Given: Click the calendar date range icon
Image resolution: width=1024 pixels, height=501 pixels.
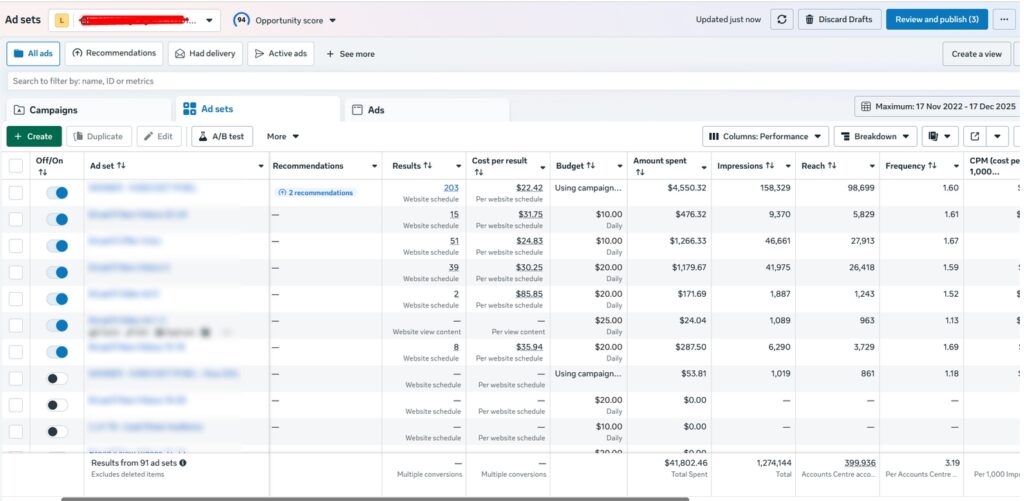Looking at the screenshot, I should [x=864, y=106].
